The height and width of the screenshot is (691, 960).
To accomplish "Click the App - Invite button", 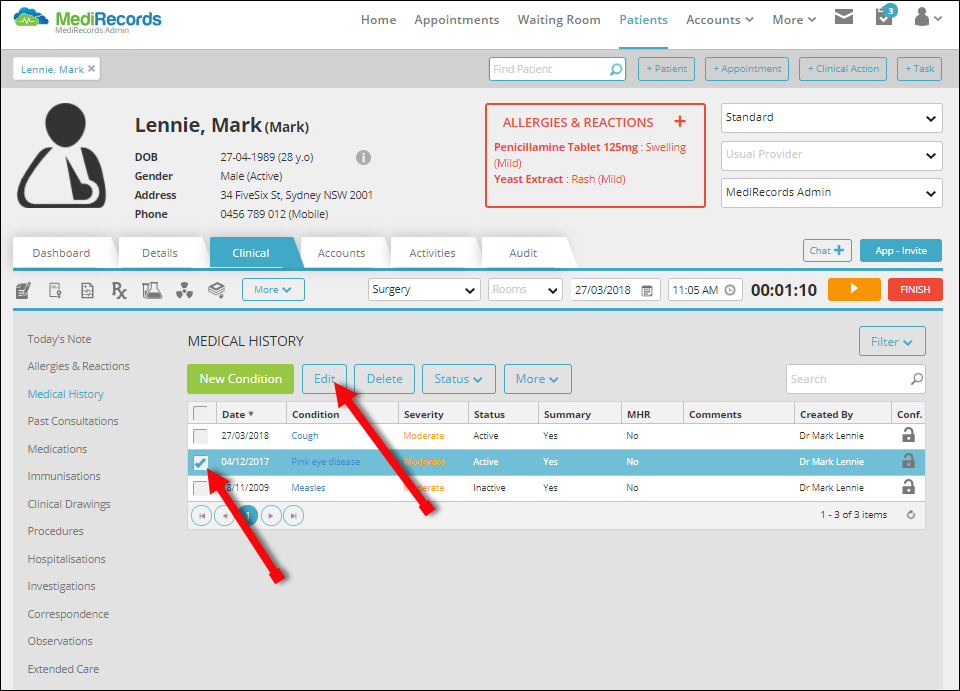I will tap(901, 250).
